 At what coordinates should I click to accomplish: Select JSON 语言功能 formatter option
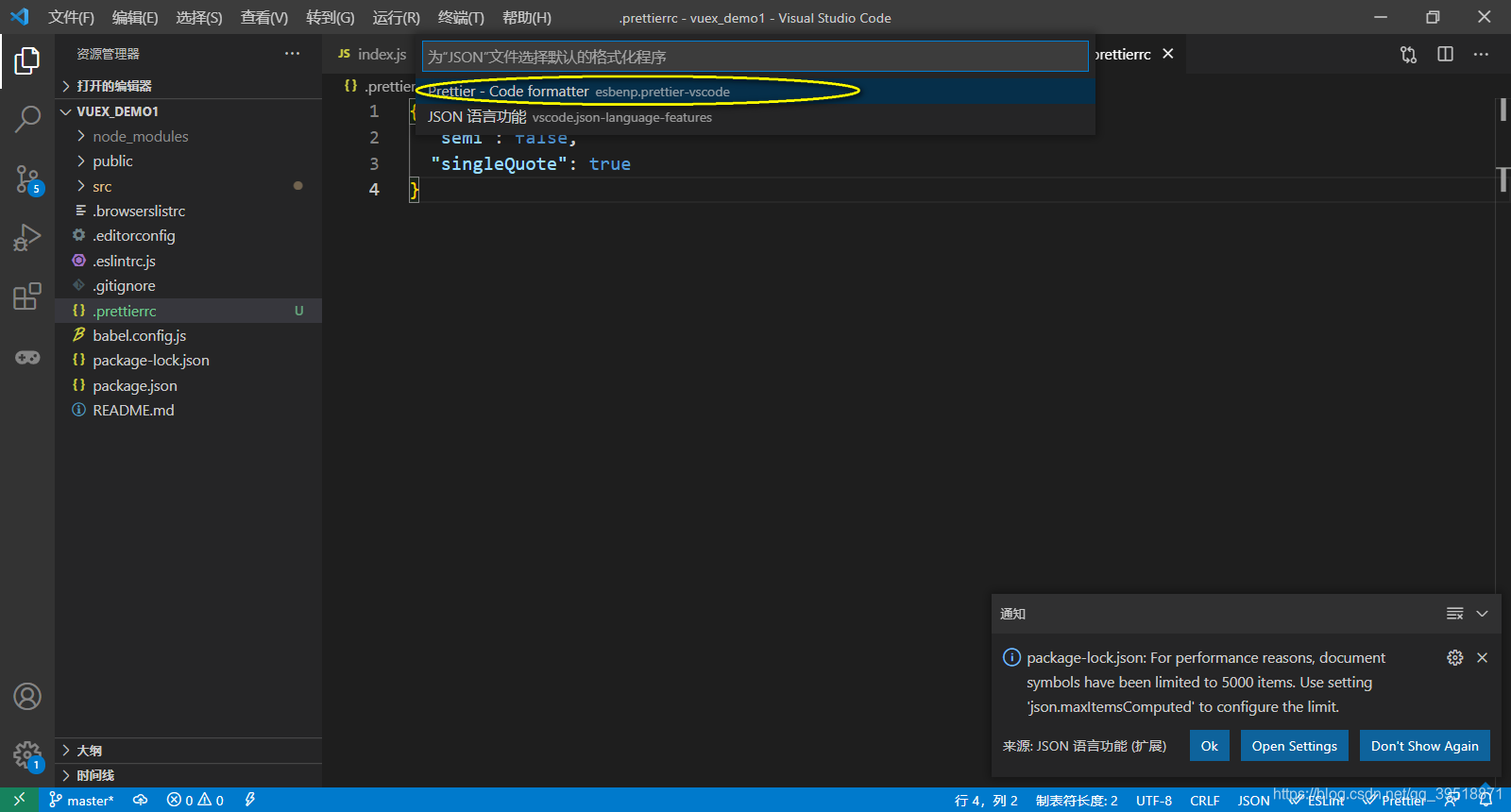[x=755, y=117]
